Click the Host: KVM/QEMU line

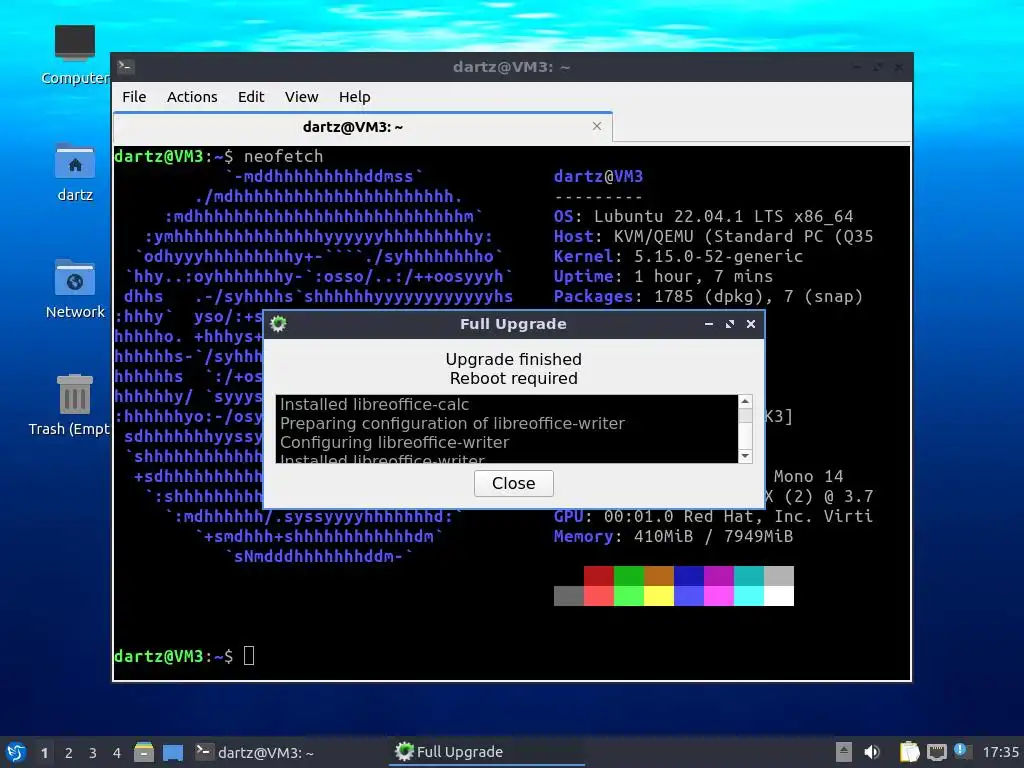tap(714, 236)
